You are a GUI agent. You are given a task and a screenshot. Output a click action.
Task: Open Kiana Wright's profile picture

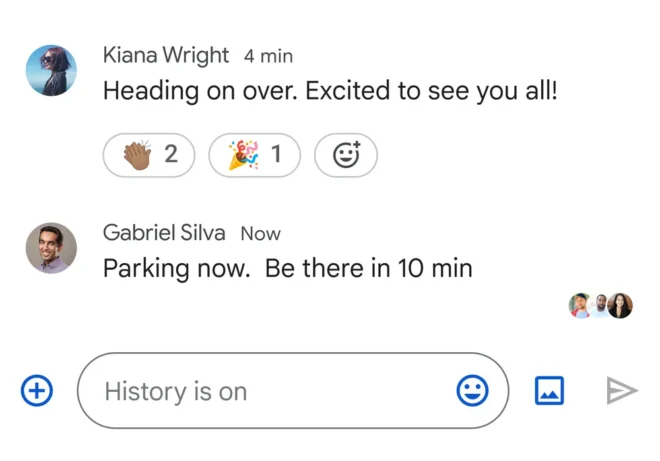[51, 70]
